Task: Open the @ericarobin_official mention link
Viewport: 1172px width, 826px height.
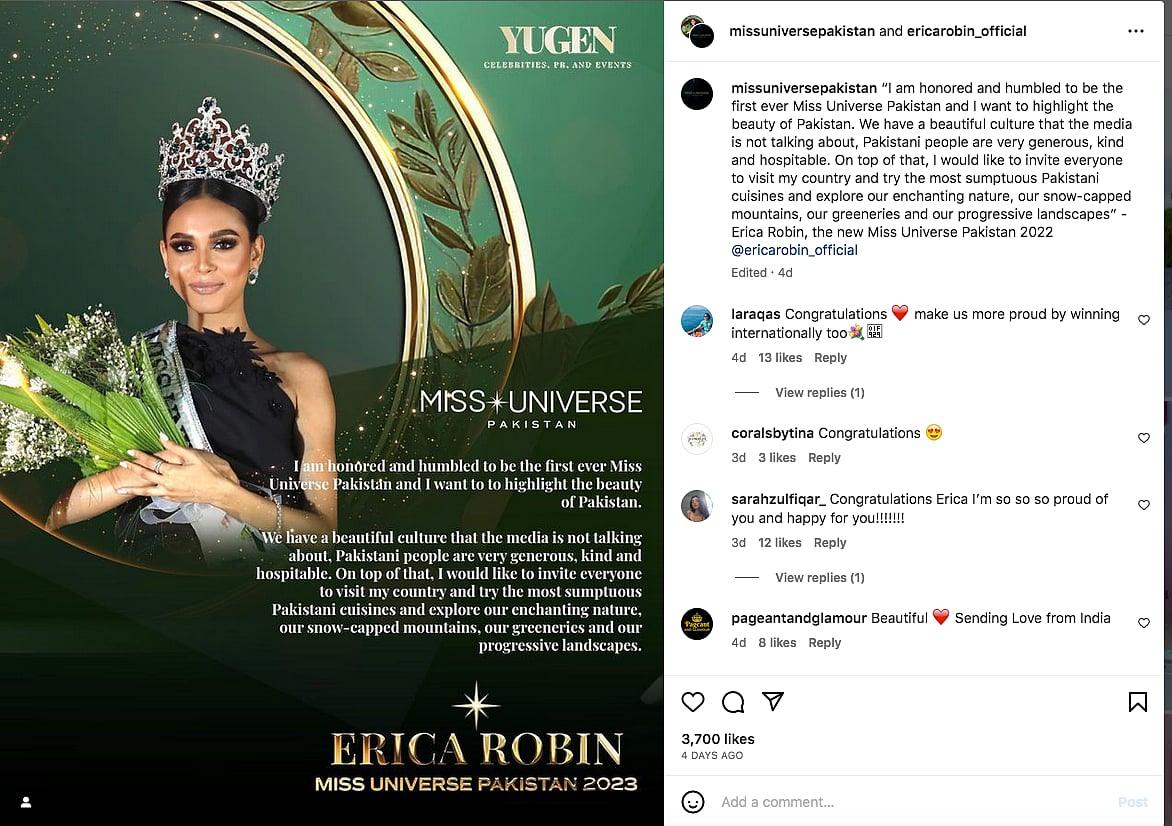Action: pos(794,250)
